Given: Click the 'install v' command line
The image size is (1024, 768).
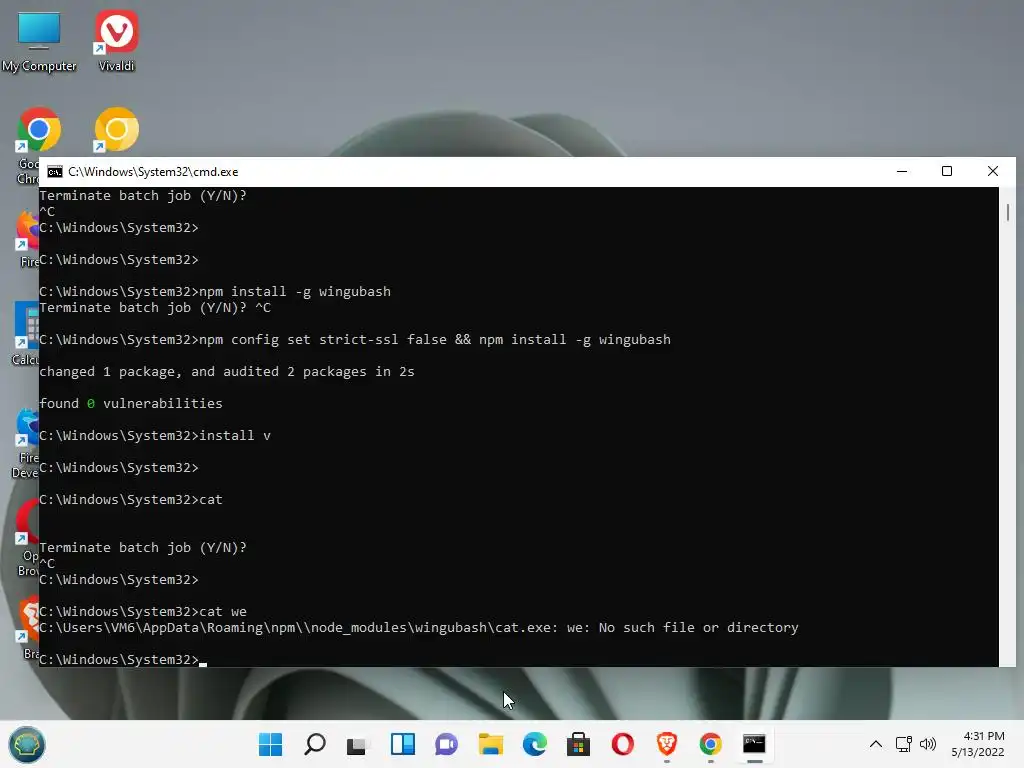Looking at the screenshot, I should point(155,436).
